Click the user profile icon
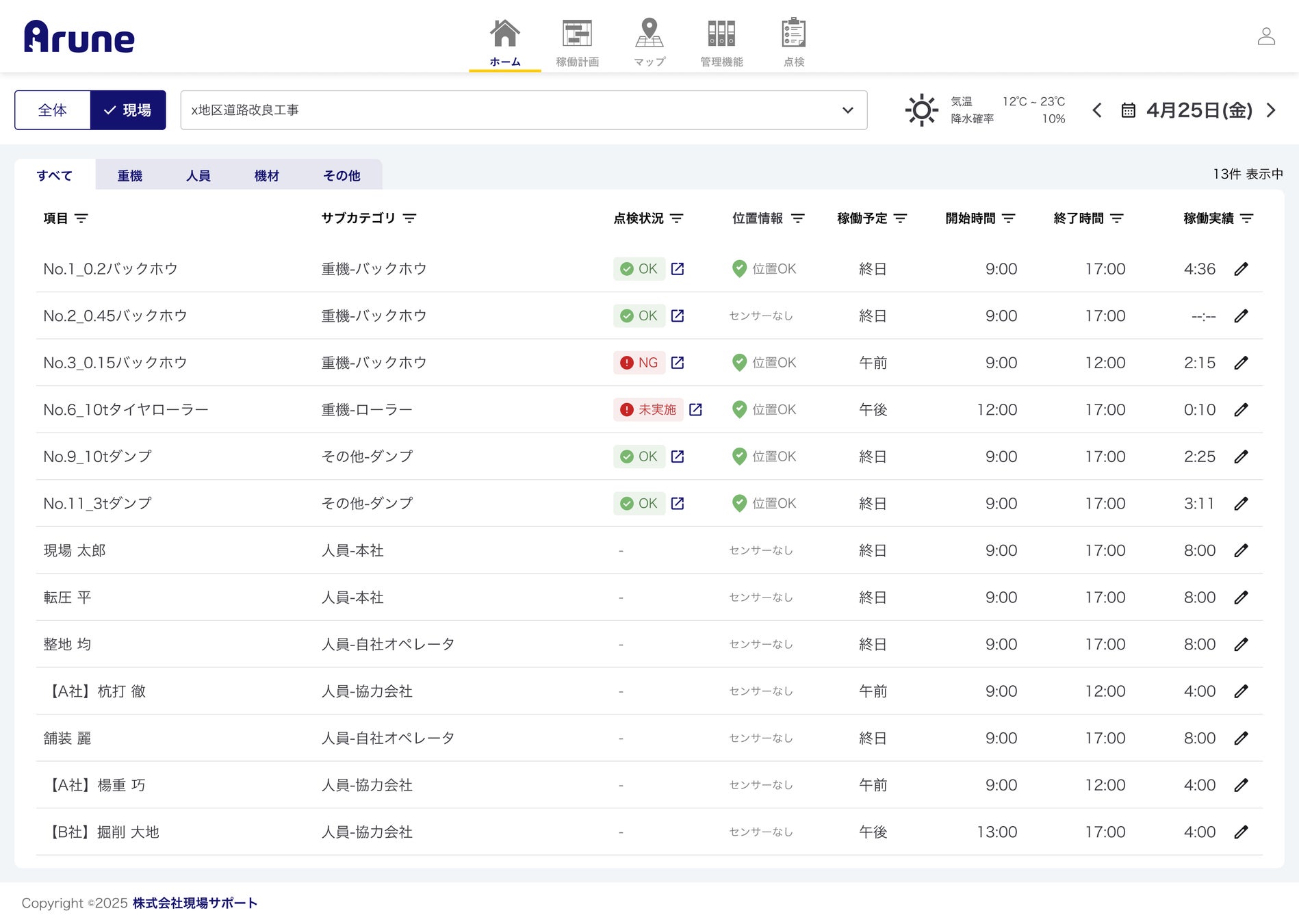 coord(1266,36)
